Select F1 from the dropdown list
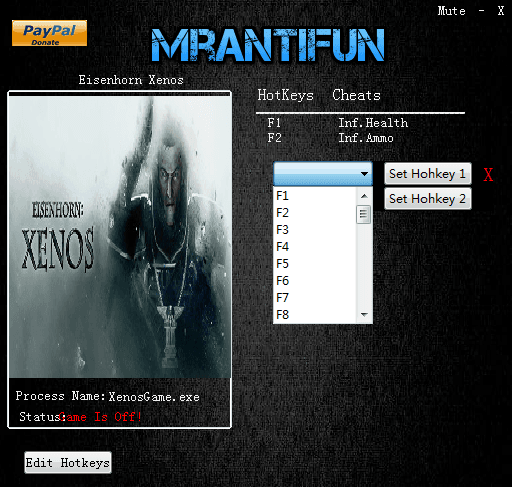This screenshot has width=512, height=487. [314, 196]
